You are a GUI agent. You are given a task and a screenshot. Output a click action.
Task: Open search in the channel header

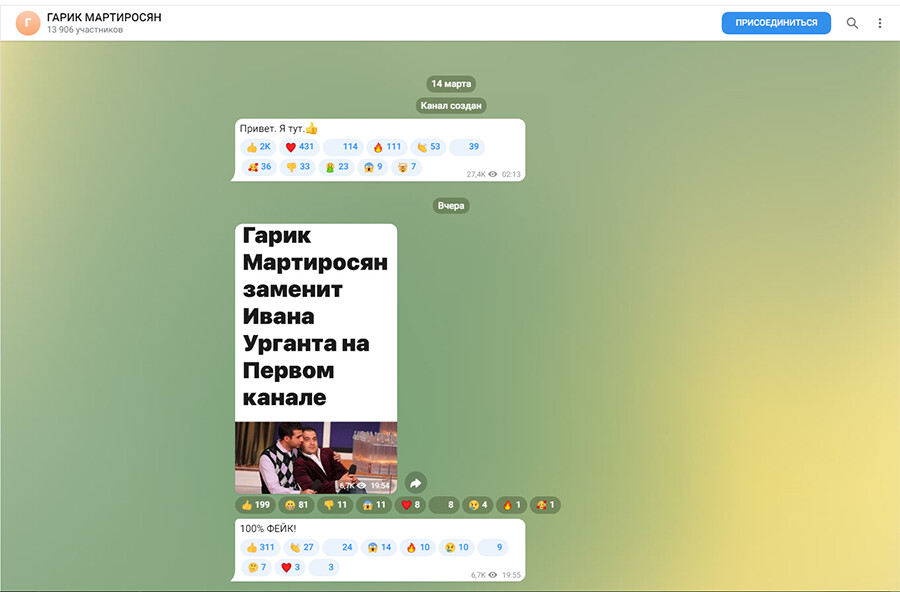click(x=852, y=23)
